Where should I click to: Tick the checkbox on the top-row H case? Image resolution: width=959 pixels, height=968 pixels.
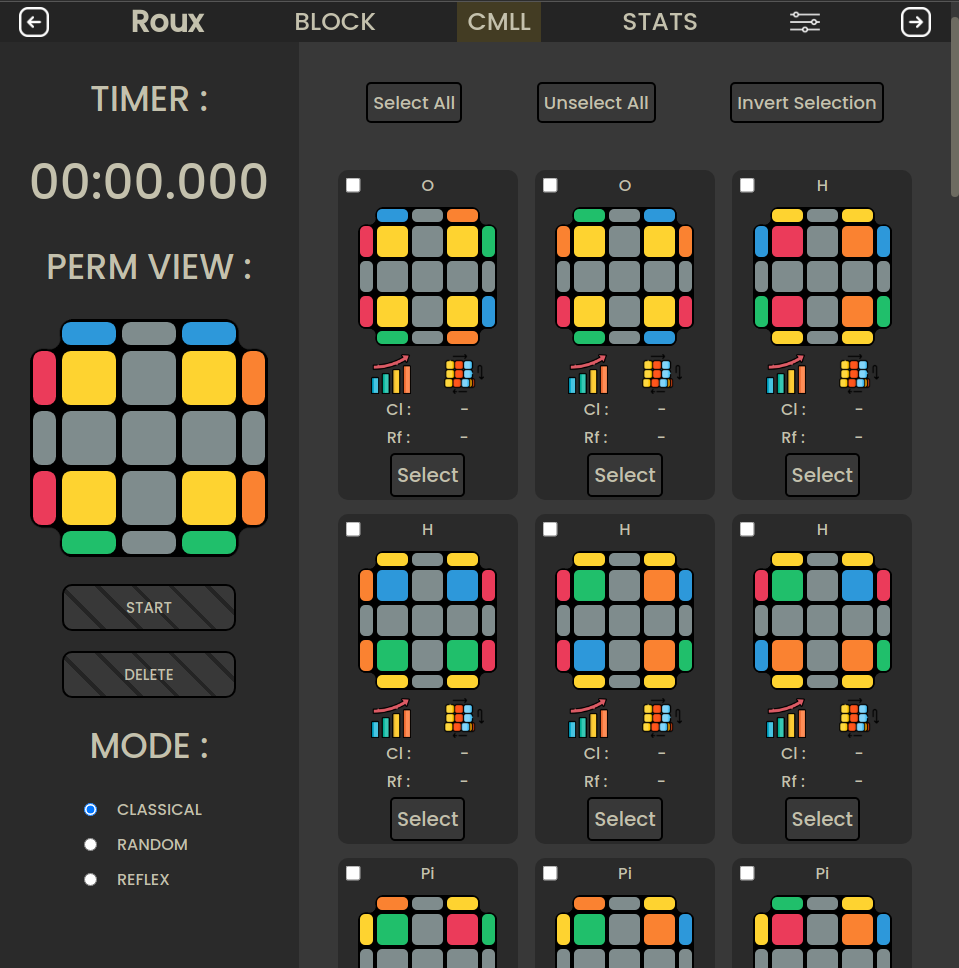[x=747, y=186]
